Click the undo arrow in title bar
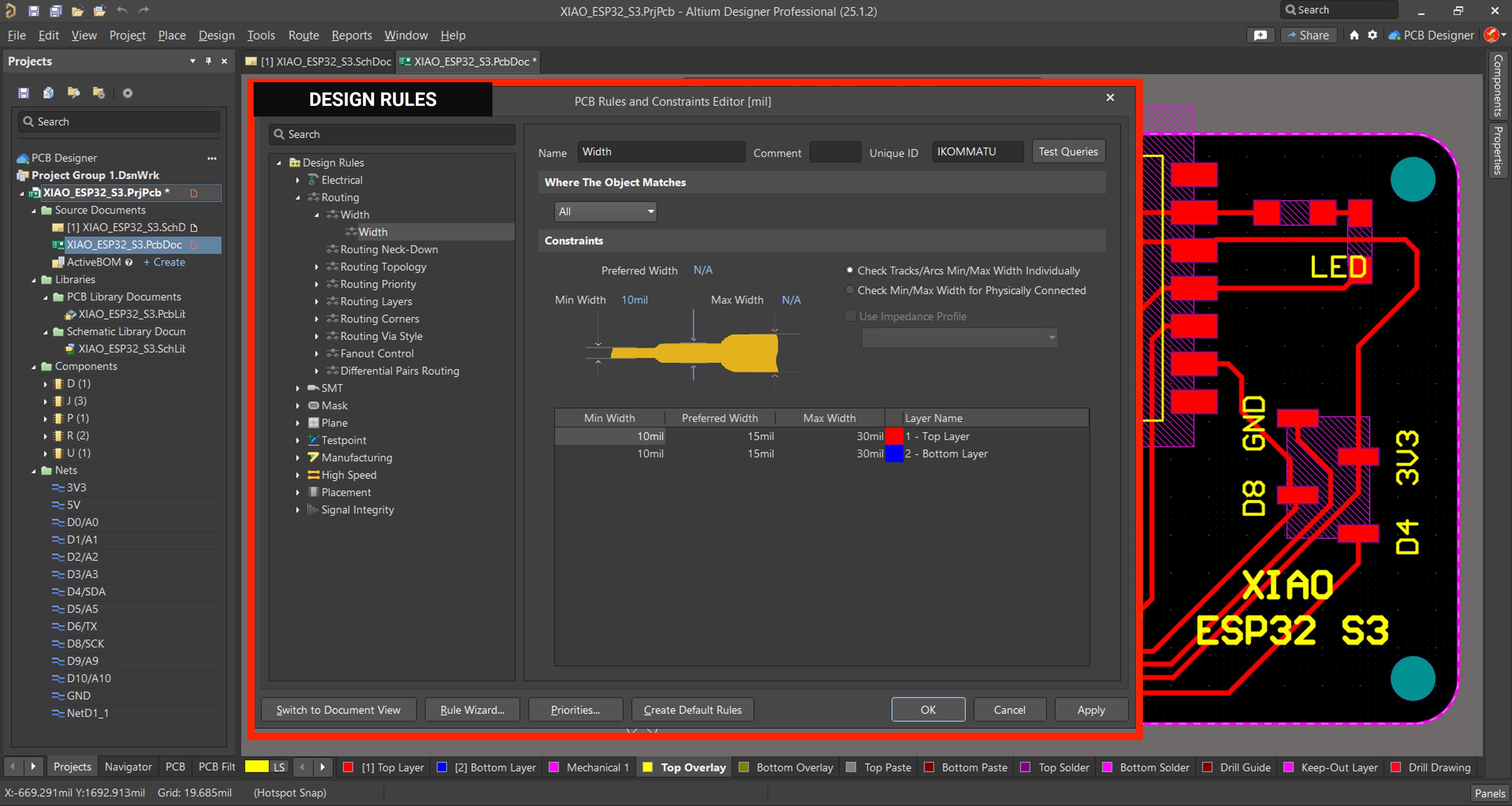 click(x=122, y=11)
